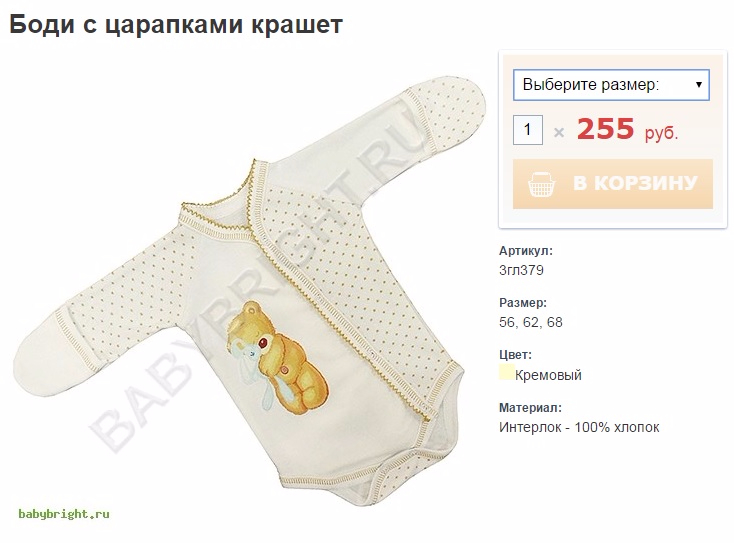The image size is (734, 543).
Task: Click the shopping basket icon
Action: click(542, 184)
